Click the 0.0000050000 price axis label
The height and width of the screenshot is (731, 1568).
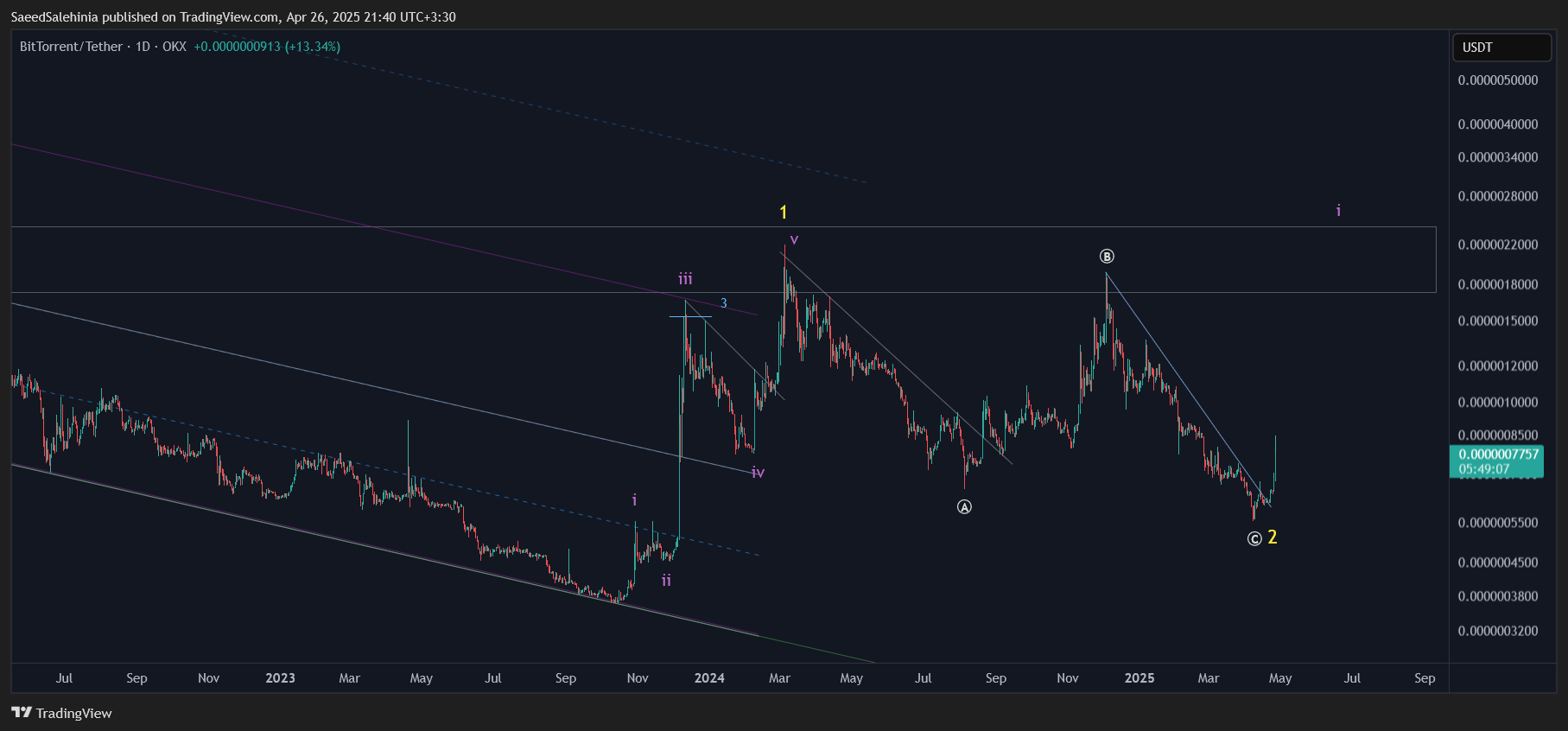pos(1498,80)
